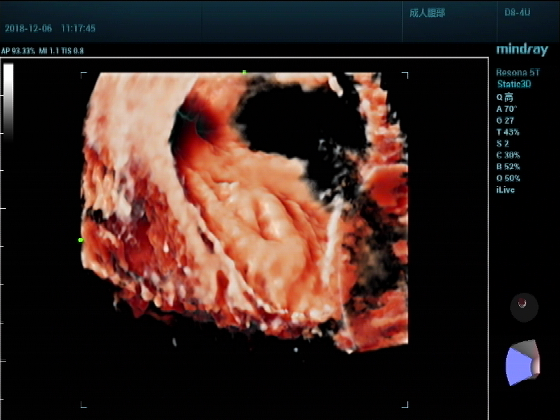Image resolution: width=560 pixels, height=420 pixels.
Task: Click the O 27 parameter
Action: click(x=505, y=121)
